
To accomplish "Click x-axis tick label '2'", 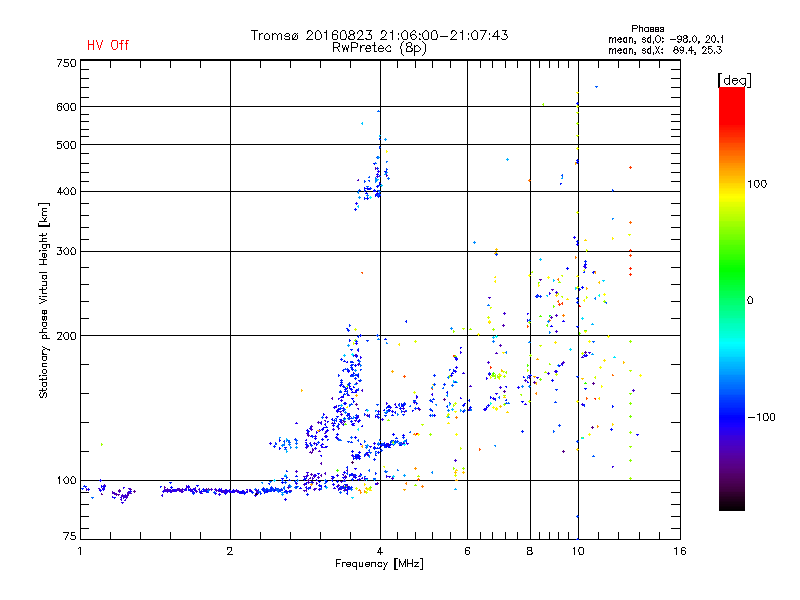I will coord(230,551).
